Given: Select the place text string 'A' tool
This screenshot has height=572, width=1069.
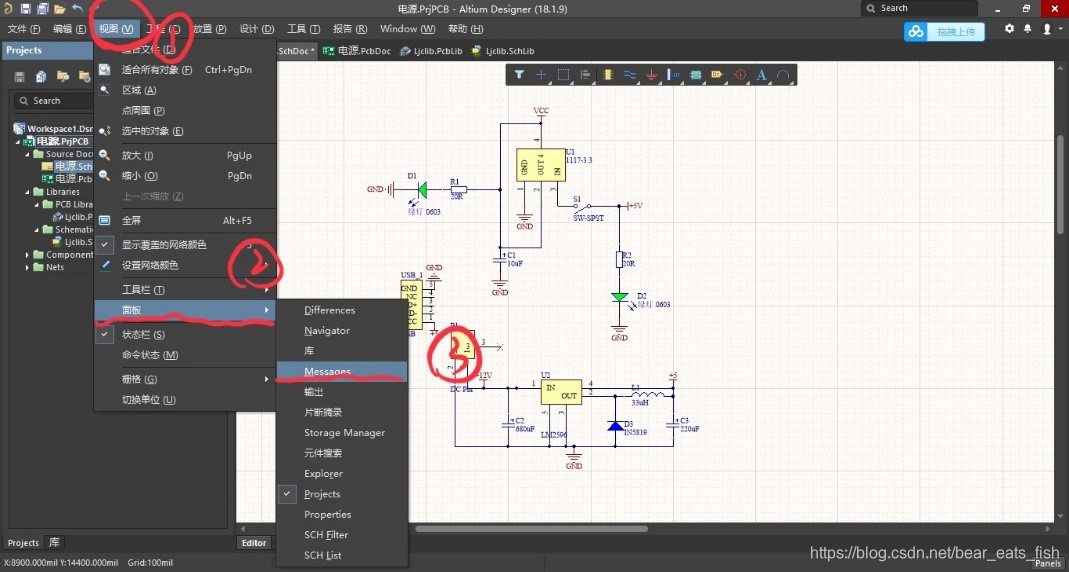Looking at the screenshot, I should [x=761, y=75].
